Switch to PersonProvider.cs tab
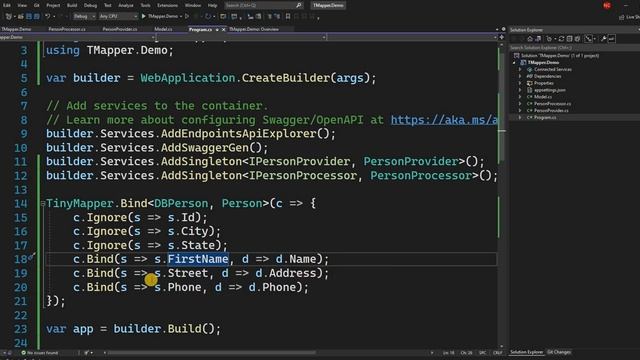This screenshot has height=360, width=640. tap(120, 29)
